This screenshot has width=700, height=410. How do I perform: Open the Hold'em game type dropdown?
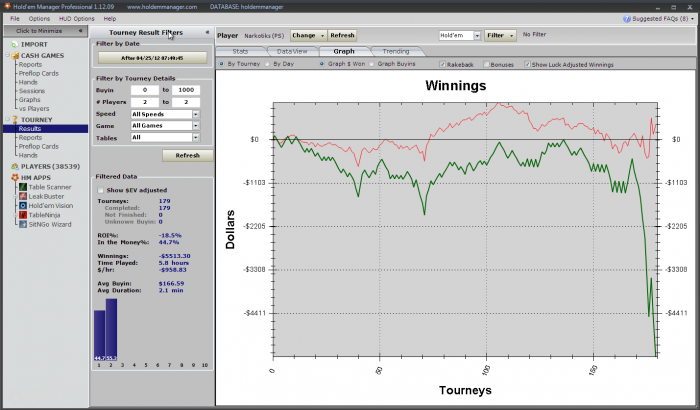tap(477, 35)
